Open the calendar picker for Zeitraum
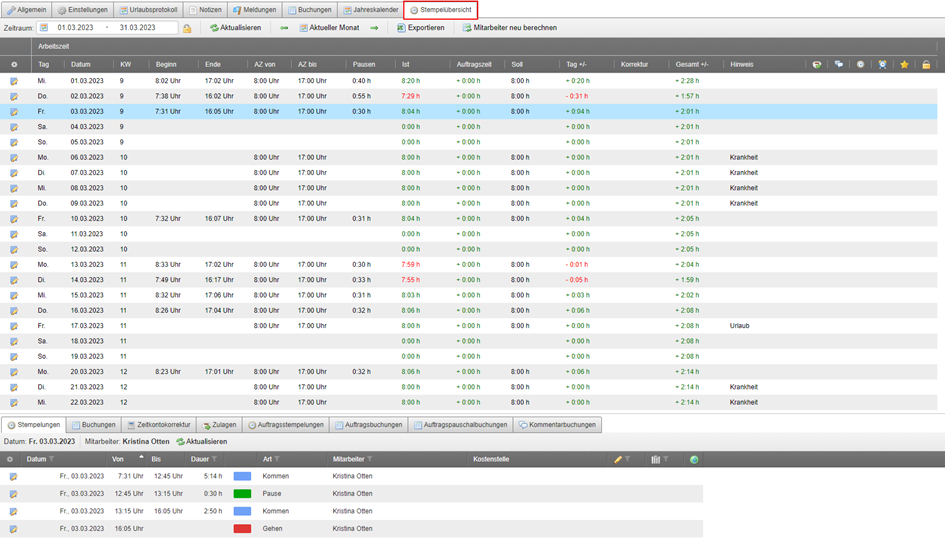 tap(44, 28)
